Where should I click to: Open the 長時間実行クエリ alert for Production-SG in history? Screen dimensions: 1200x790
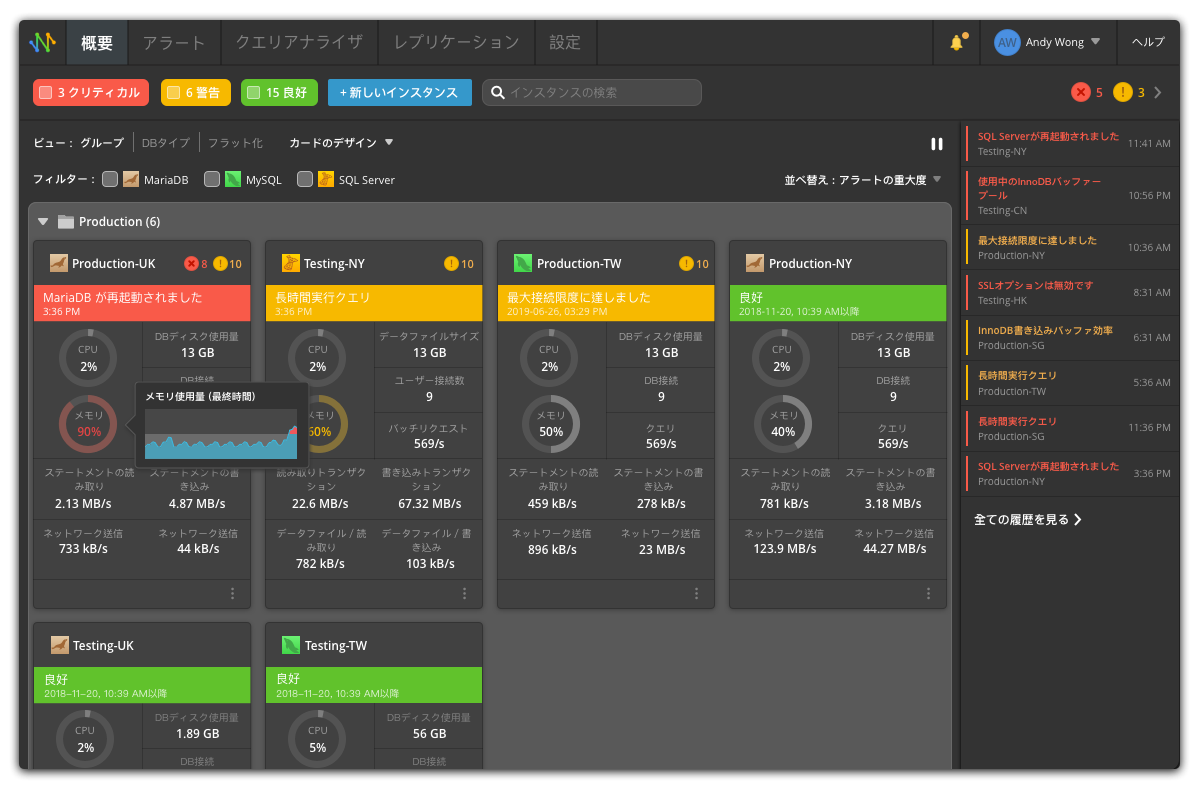click(x=1068, y=428)
